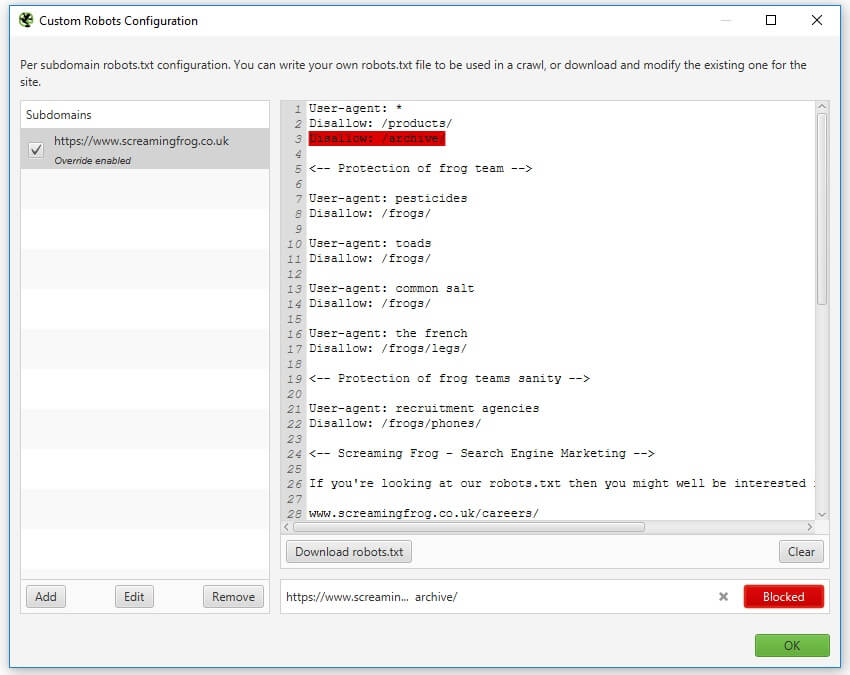
Task: Select the https://www.screamingfrog.co.uk subdomain row
Action: pos(150,148)
